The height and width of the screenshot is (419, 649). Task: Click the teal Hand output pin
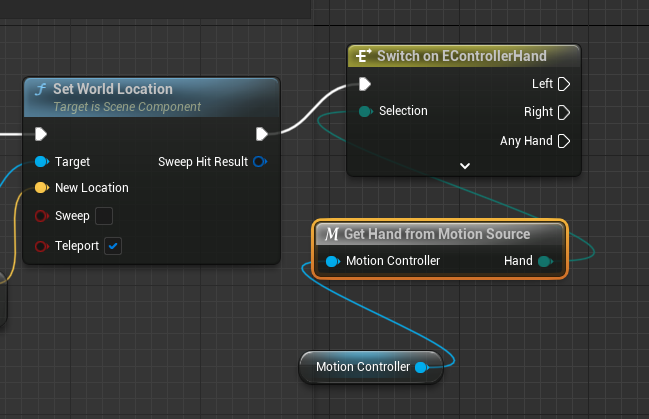[545, 261]
